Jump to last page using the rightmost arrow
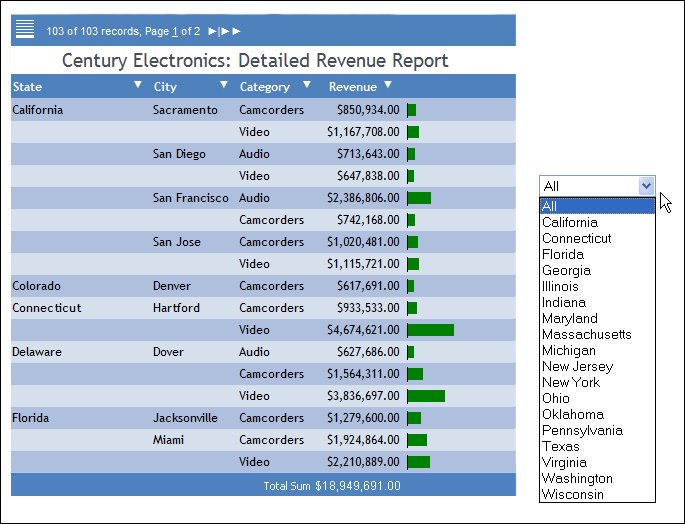 point(236,31)
